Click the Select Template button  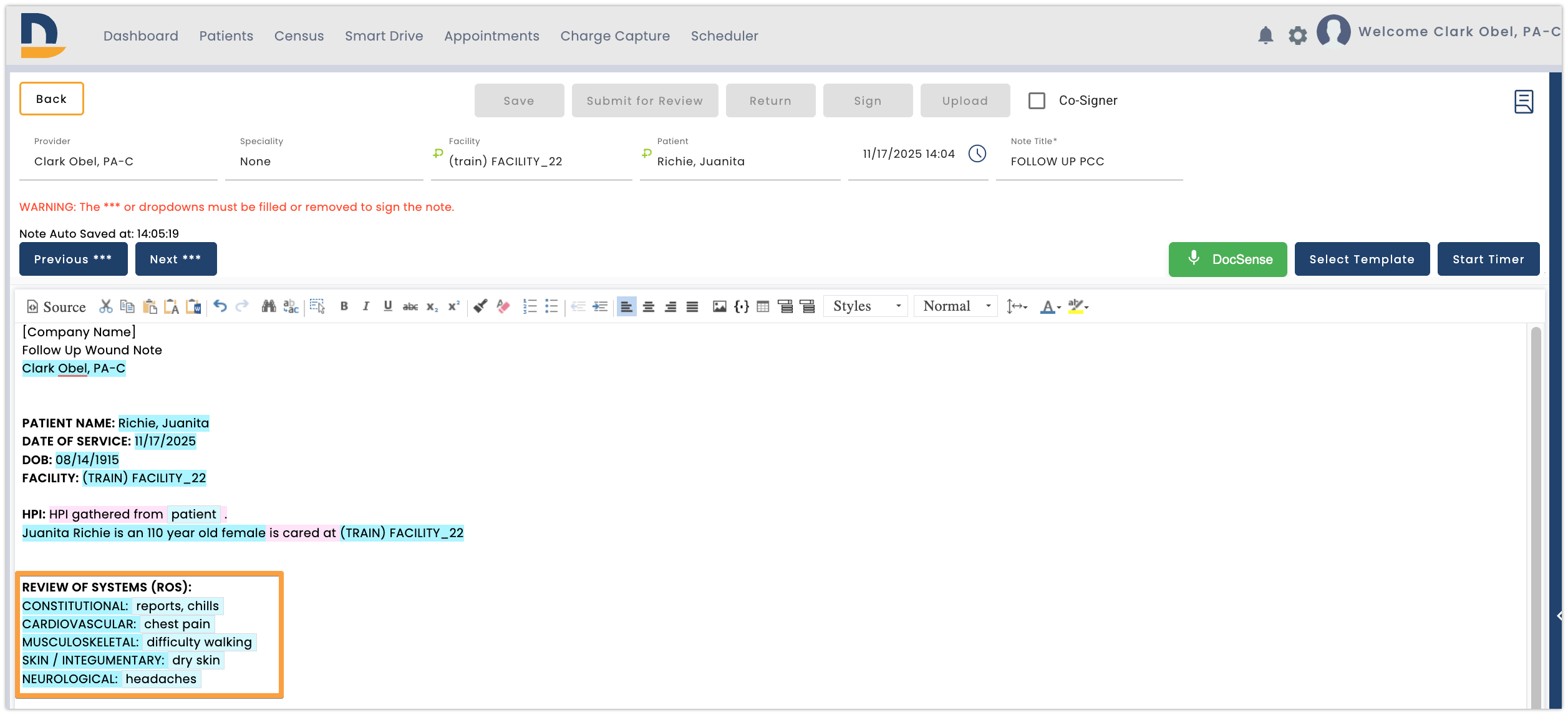[x=1362, y=259]
